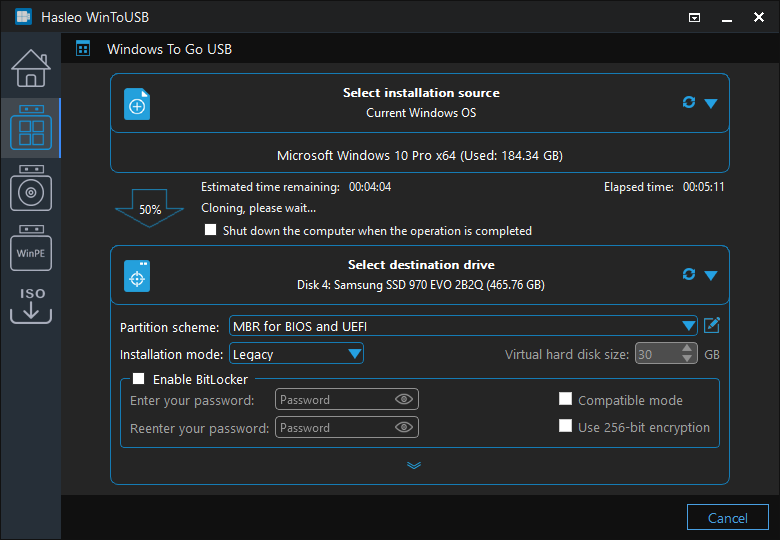
Task: Open partition layout edit icon
Action: coord(712,326)
